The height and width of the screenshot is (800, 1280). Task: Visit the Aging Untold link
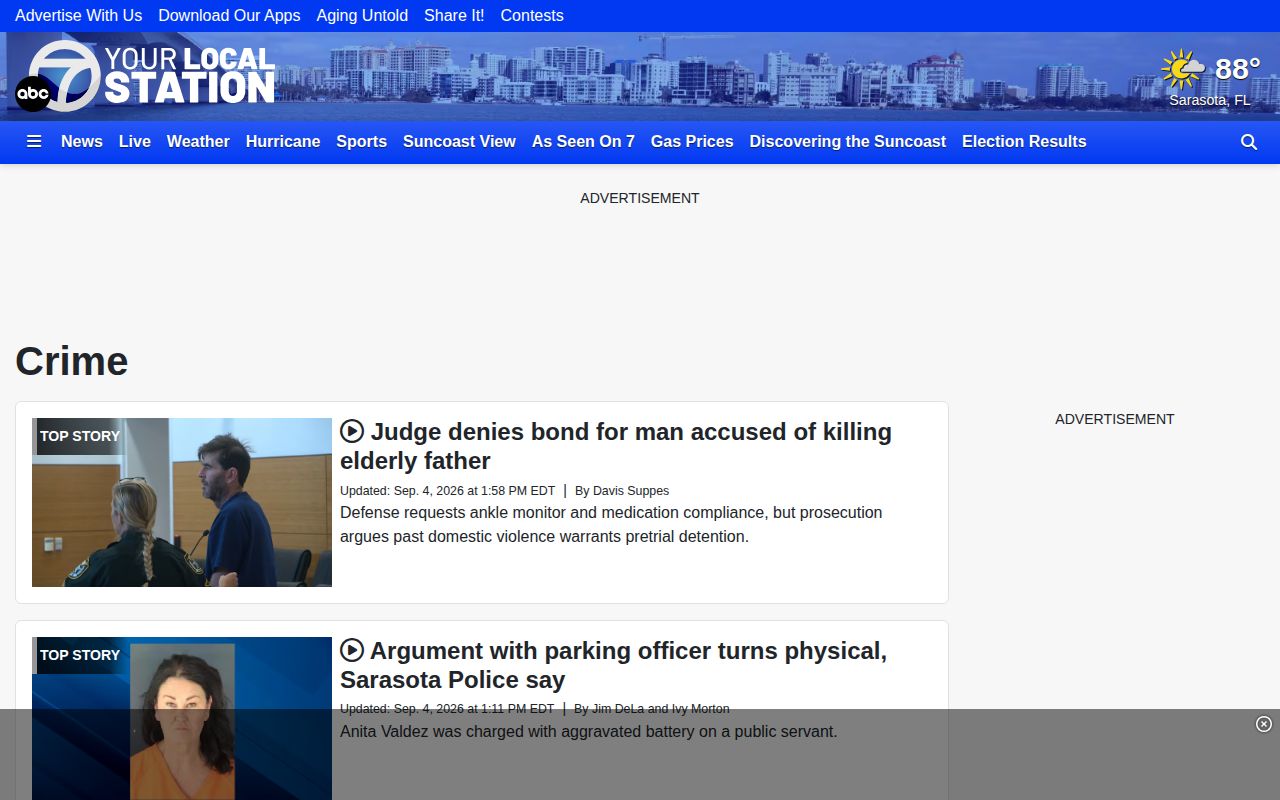coord(362,15)
